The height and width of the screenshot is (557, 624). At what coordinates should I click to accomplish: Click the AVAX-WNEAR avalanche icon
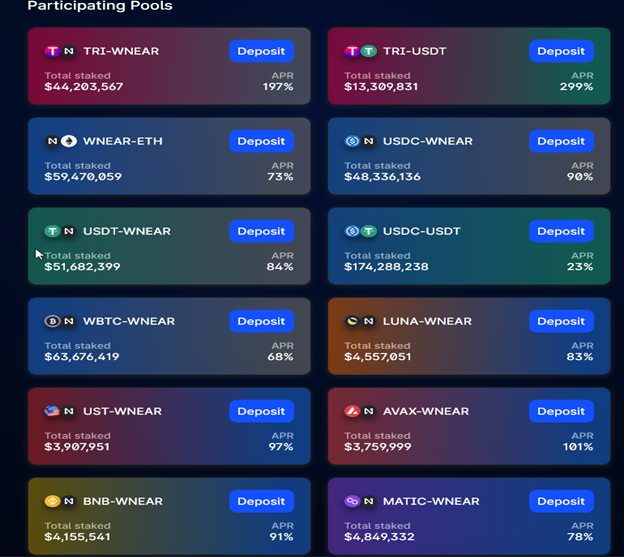[352, 411]
